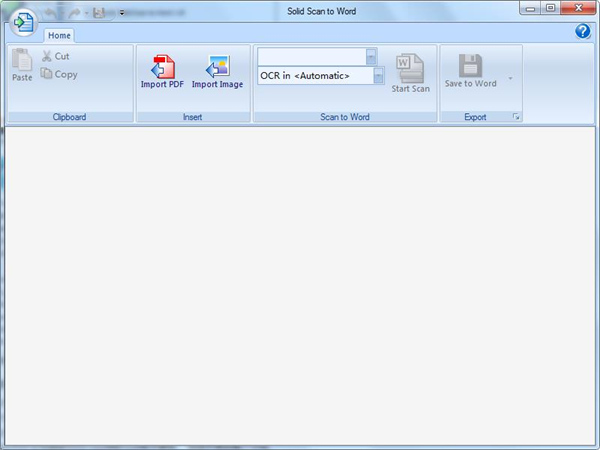Start Scan with the Word icon
This screenshot has width=600, height=450.
pyautogui.click(x=411, y=73)
